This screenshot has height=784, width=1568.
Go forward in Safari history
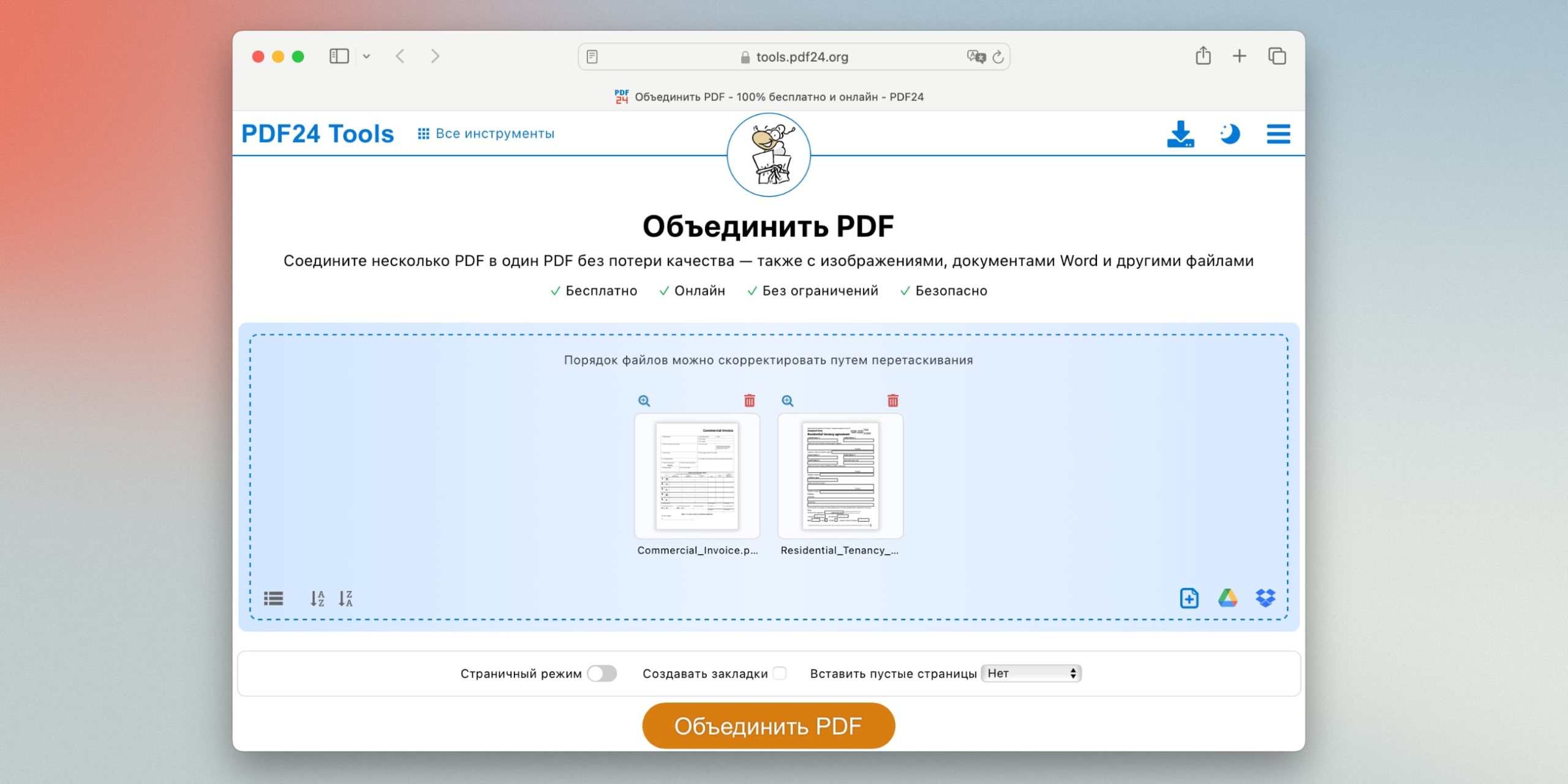click(x=435, y=56)
